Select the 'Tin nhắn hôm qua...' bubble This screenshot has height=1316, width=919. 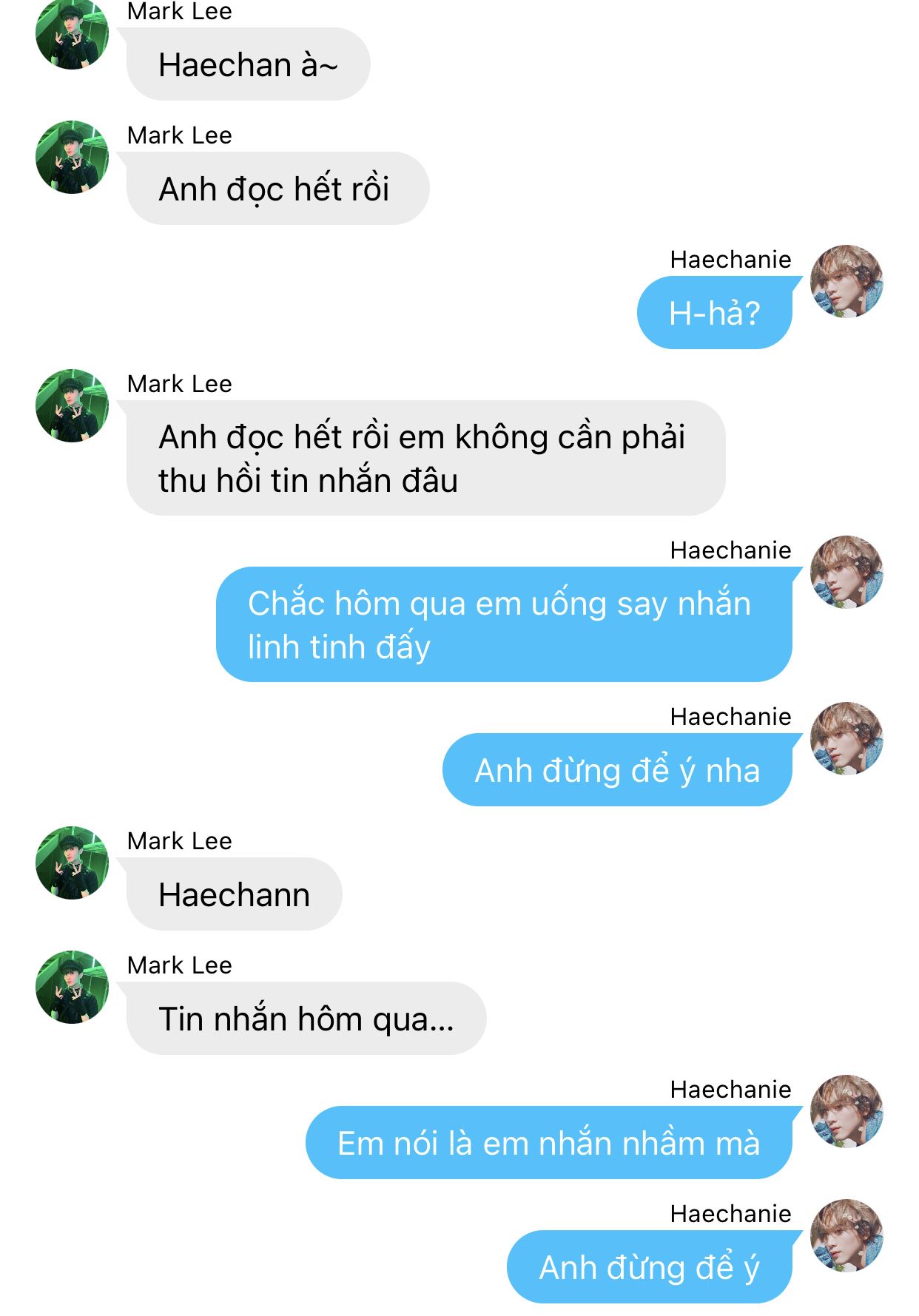[306, 1019]
